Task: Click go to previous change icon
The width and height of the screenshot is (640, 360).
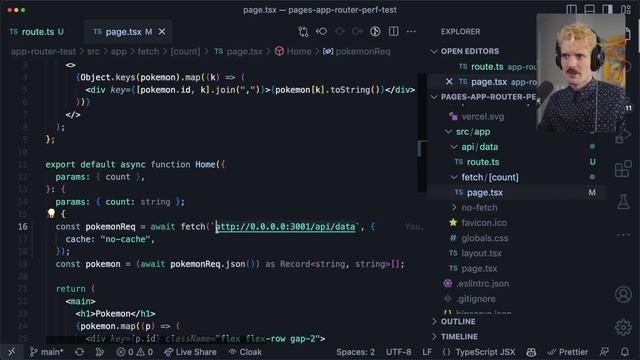Action: [322, 31]
